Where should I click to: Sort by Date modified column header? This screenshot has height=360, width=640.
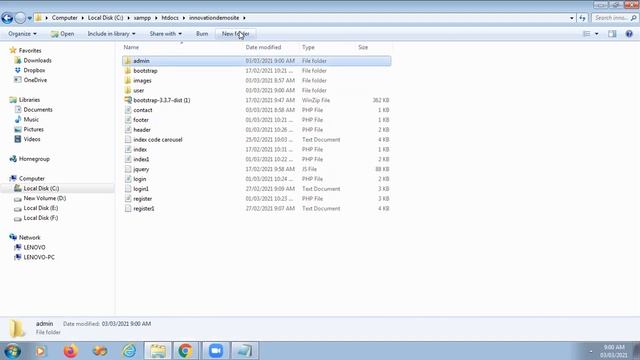[263, 47]
